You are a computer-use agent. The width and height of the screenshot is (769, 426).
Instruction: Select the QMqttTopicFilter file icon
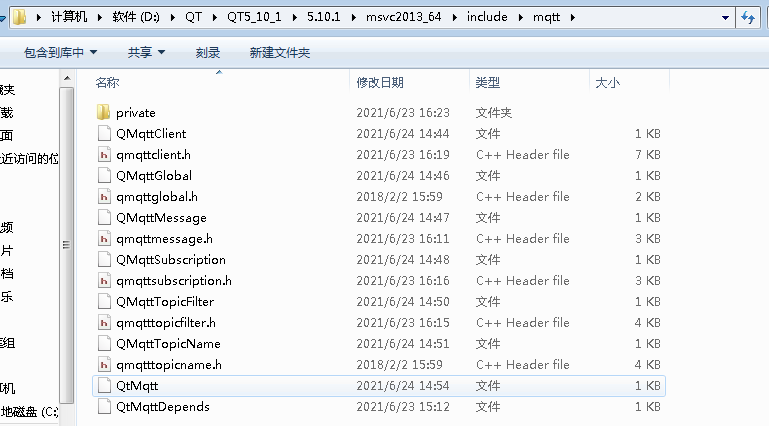[x=104, y=301]
